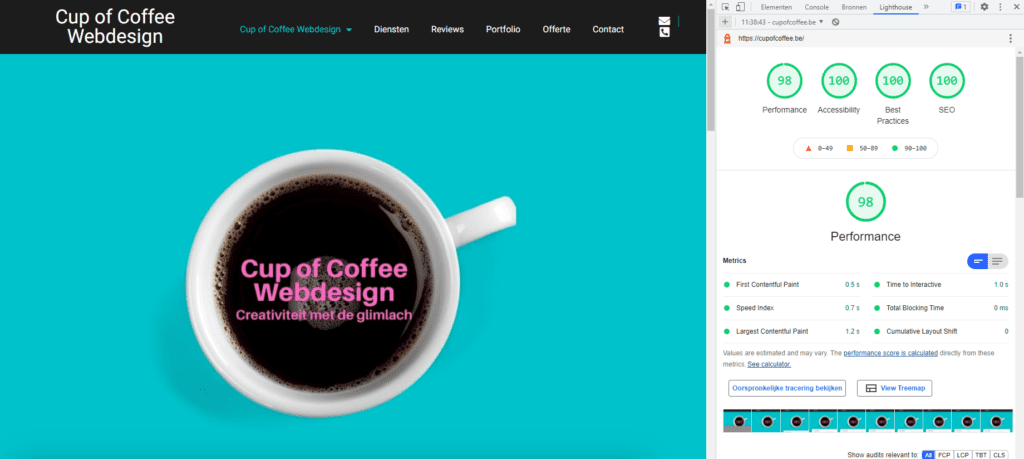This screenshot has width=1024, height=459.
Task: Open DevTools customize three-dot menu
Action: (1000, 7)
